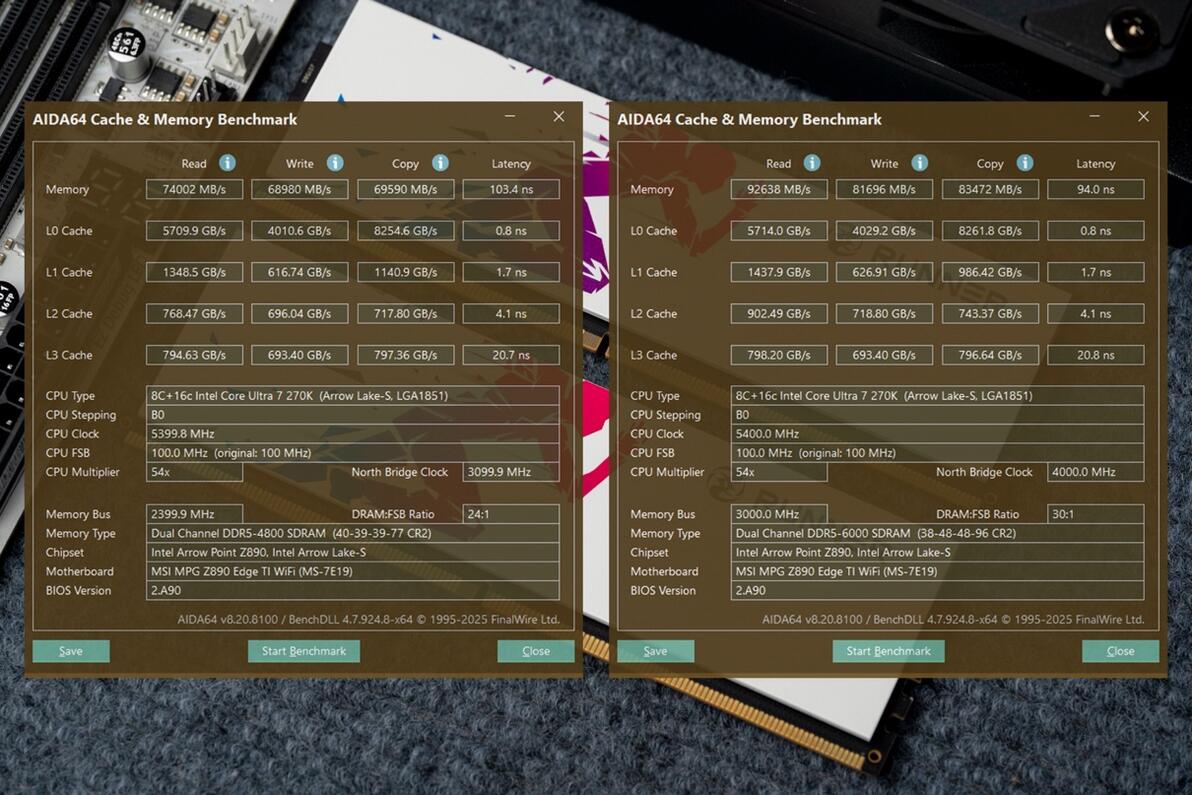Click Close button in the left window

[536, 651]
